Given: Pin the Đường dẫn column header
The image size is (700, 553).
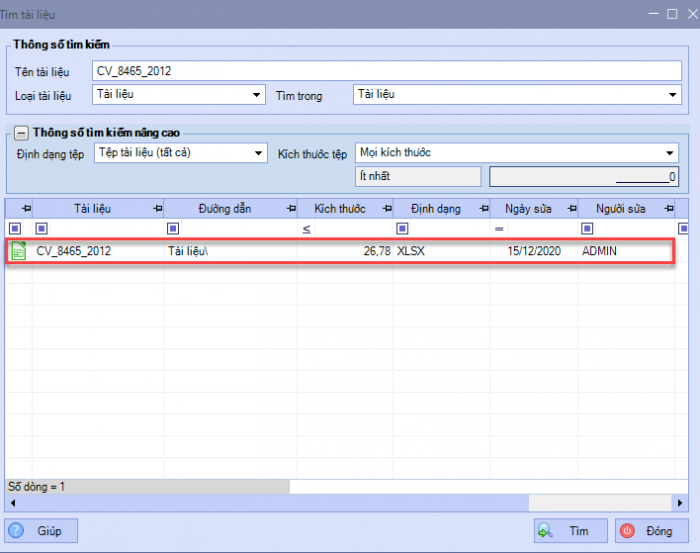Looking at the screenshot, I should tap(291, 208).
